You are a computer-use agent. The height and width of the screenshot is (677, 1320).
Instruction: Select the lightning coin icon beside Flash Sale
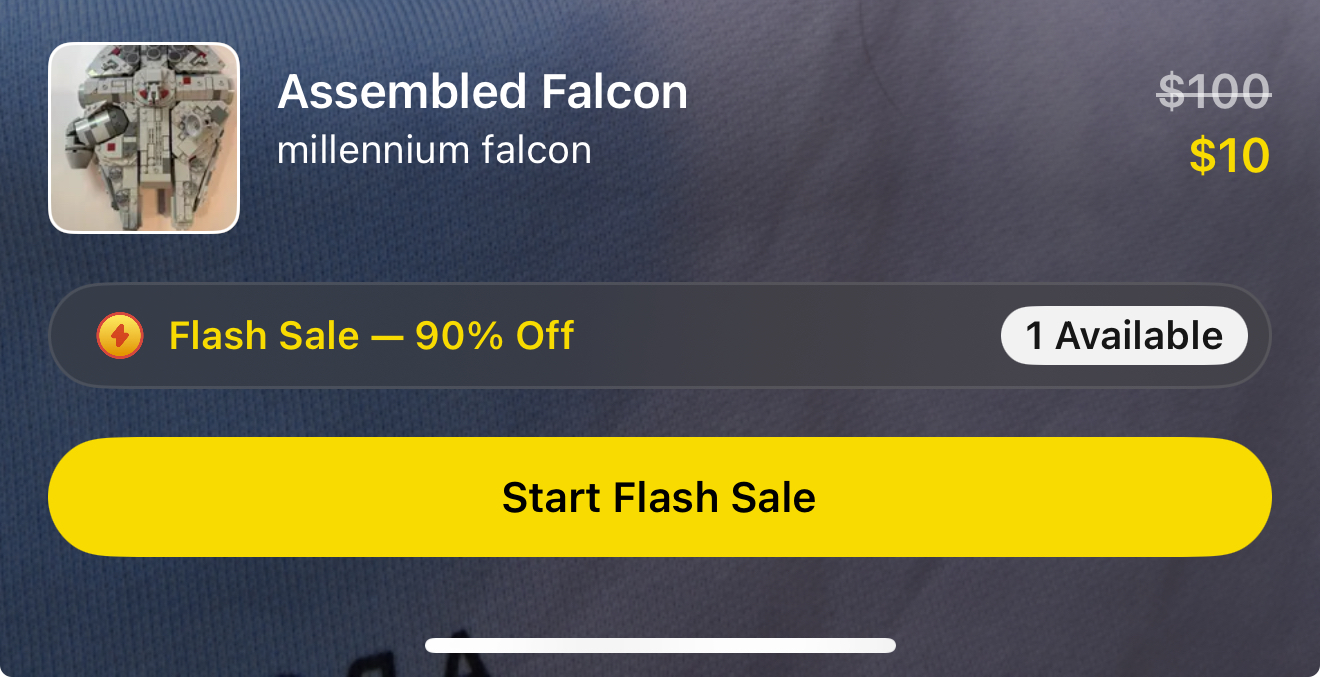click(120, 336)
